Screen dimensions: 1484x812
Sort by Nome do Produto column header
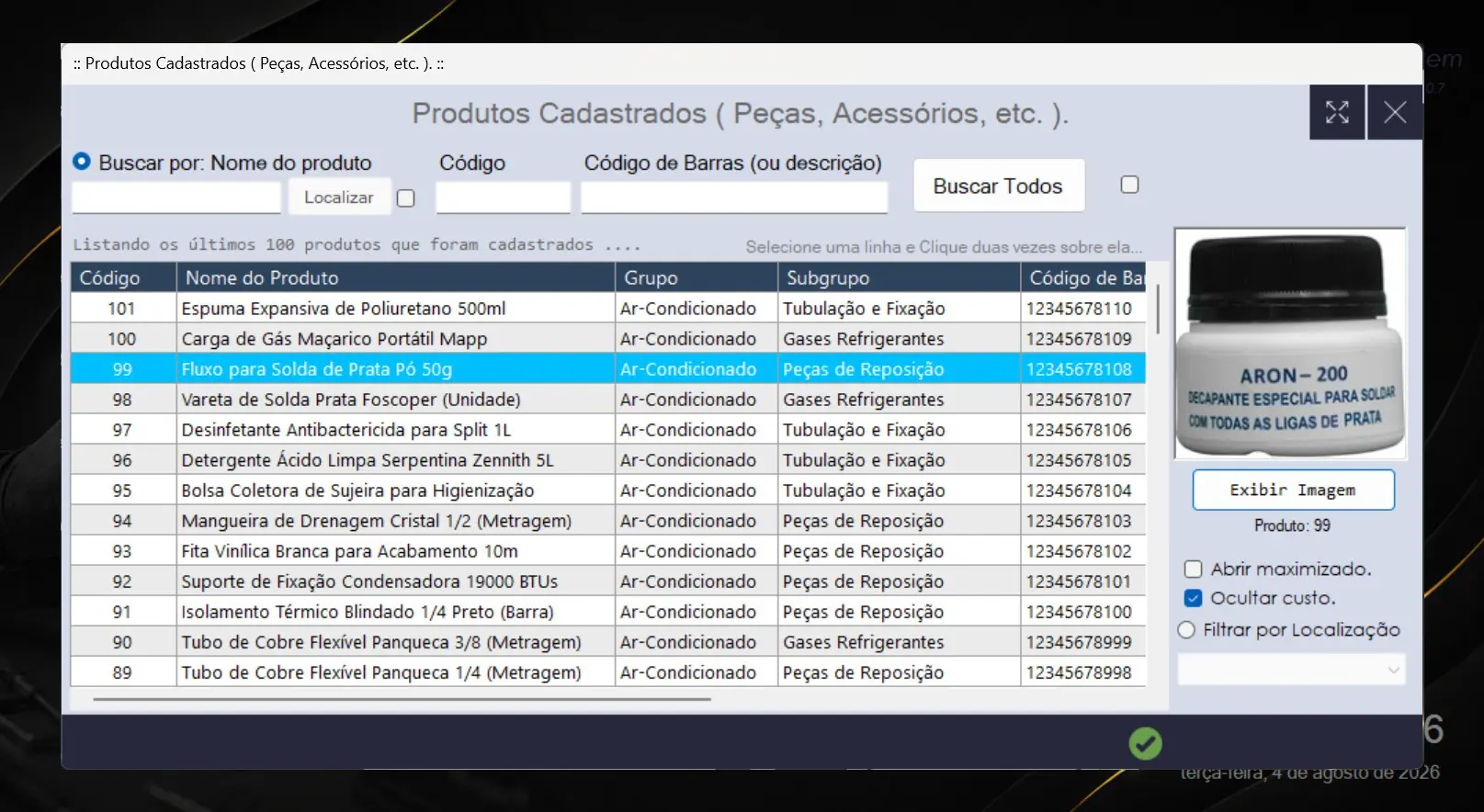[396, 277]
